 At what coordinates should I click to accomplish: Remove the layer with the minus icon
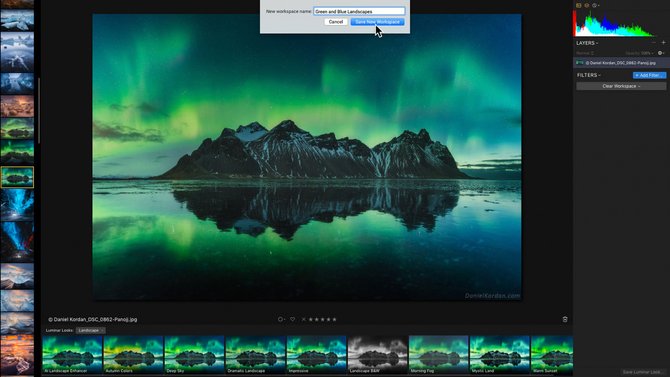[x=654, y=43]
